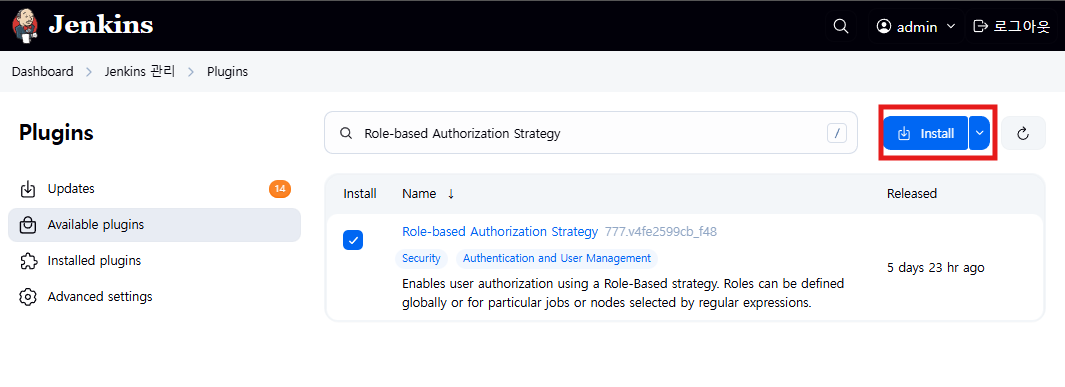The width and height of the screenshot is (1065, 387).
Task: Select Available plugins in sidebar
Action: tap(154, 225)
